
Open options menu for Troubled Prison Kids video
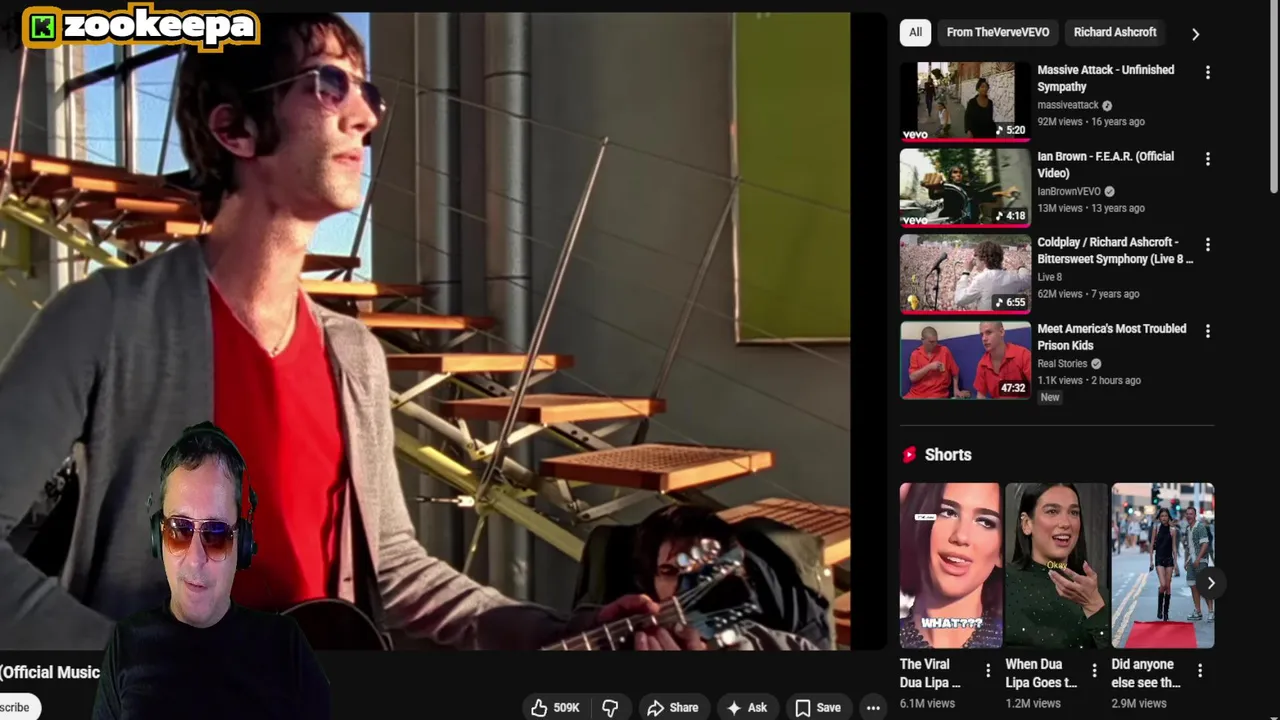1208,331
